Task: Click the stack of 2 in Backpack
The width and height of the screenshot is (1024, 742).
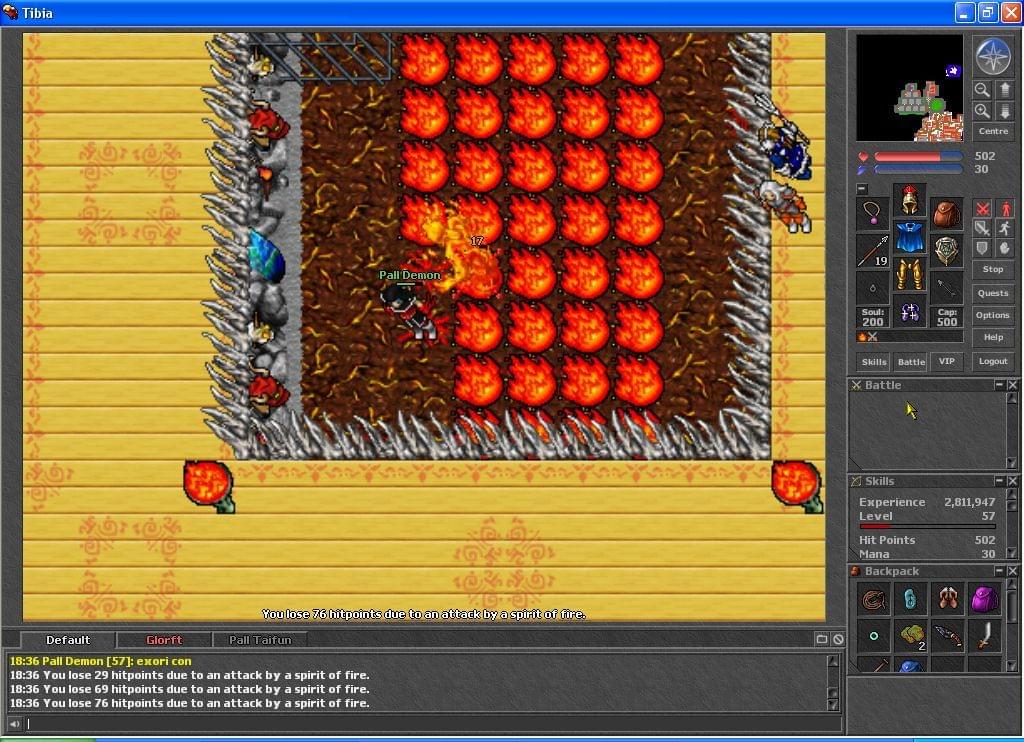Action: point(911,636)
